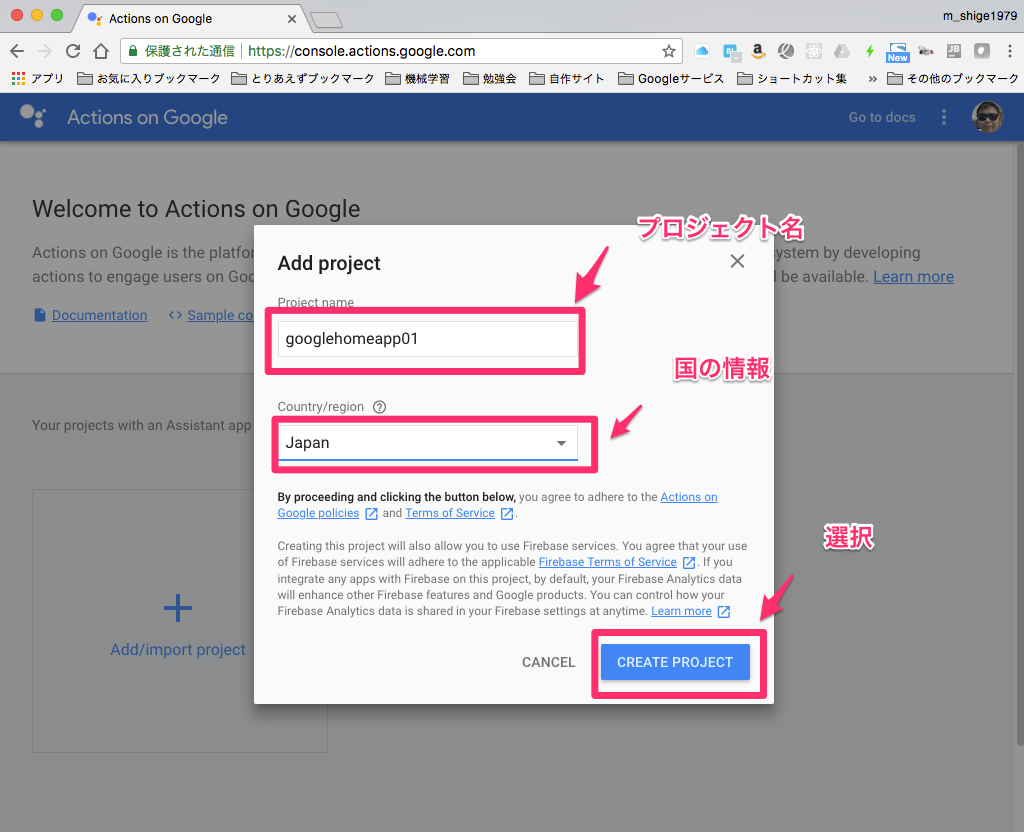Open the user account avatar

click(987, 117)
